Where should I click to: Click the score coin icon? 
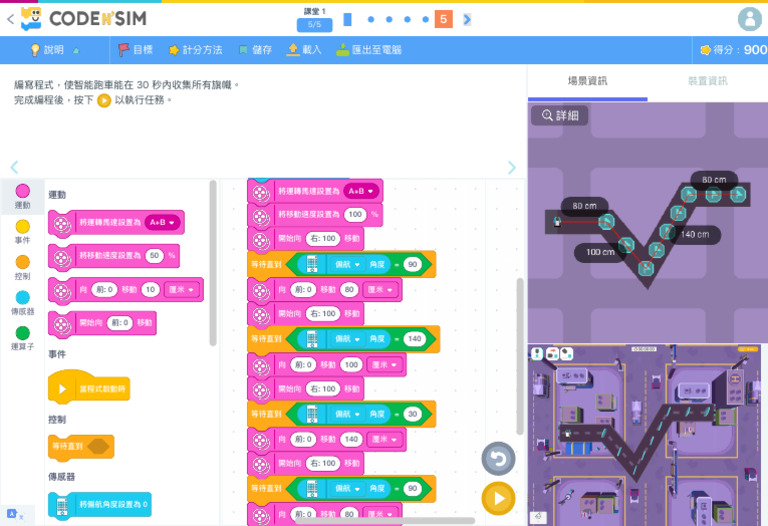coord(705,50)
